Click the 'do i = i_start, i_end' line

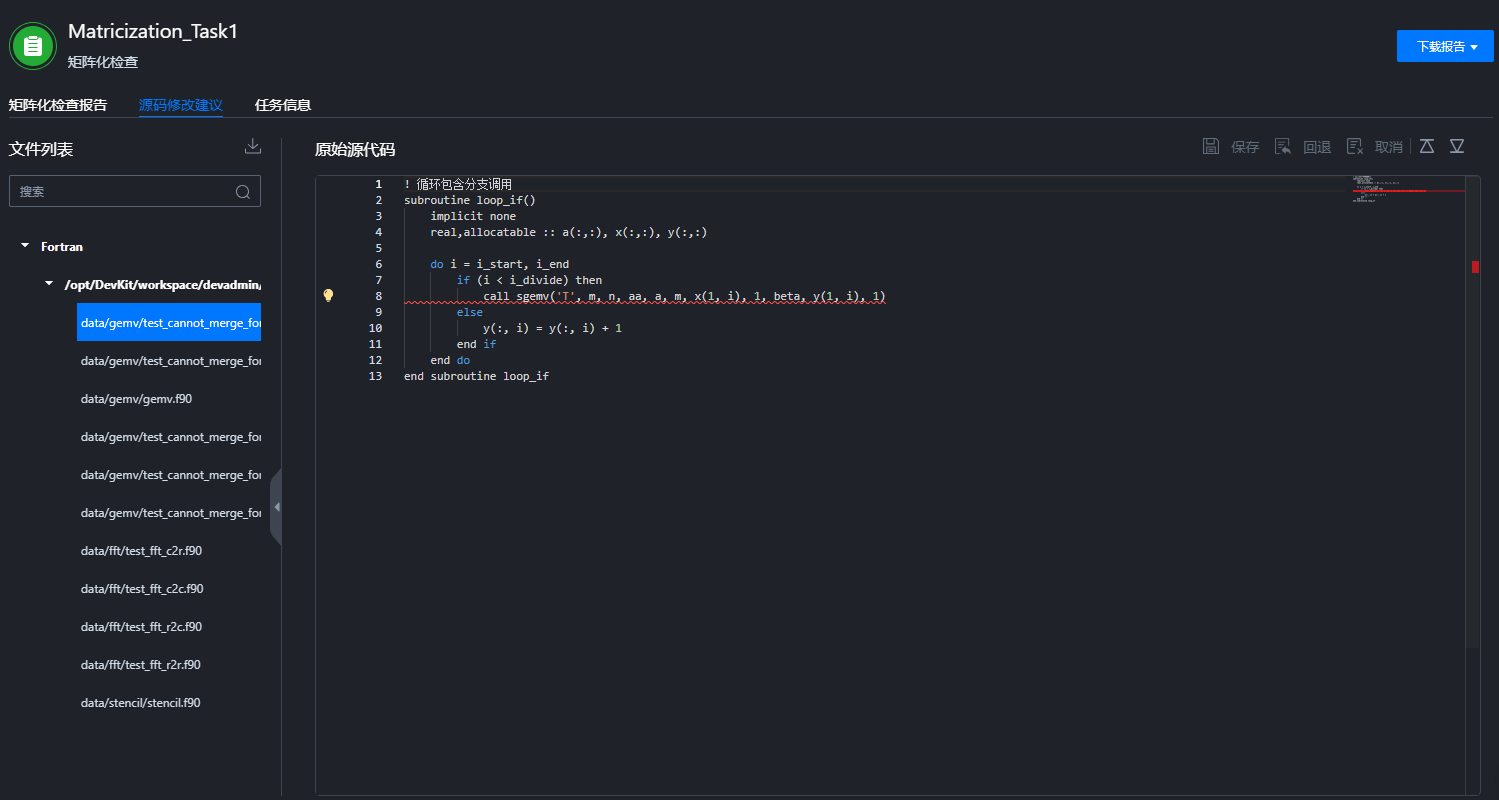coord(499,264)
